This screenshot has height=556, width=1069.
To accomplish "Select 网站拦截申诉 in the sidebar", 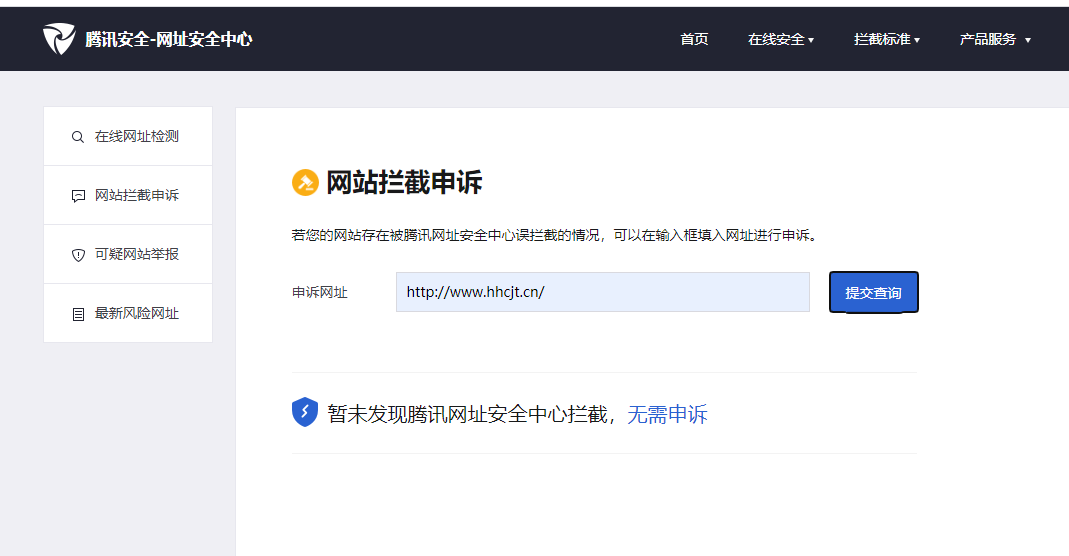I will [128, 196].
